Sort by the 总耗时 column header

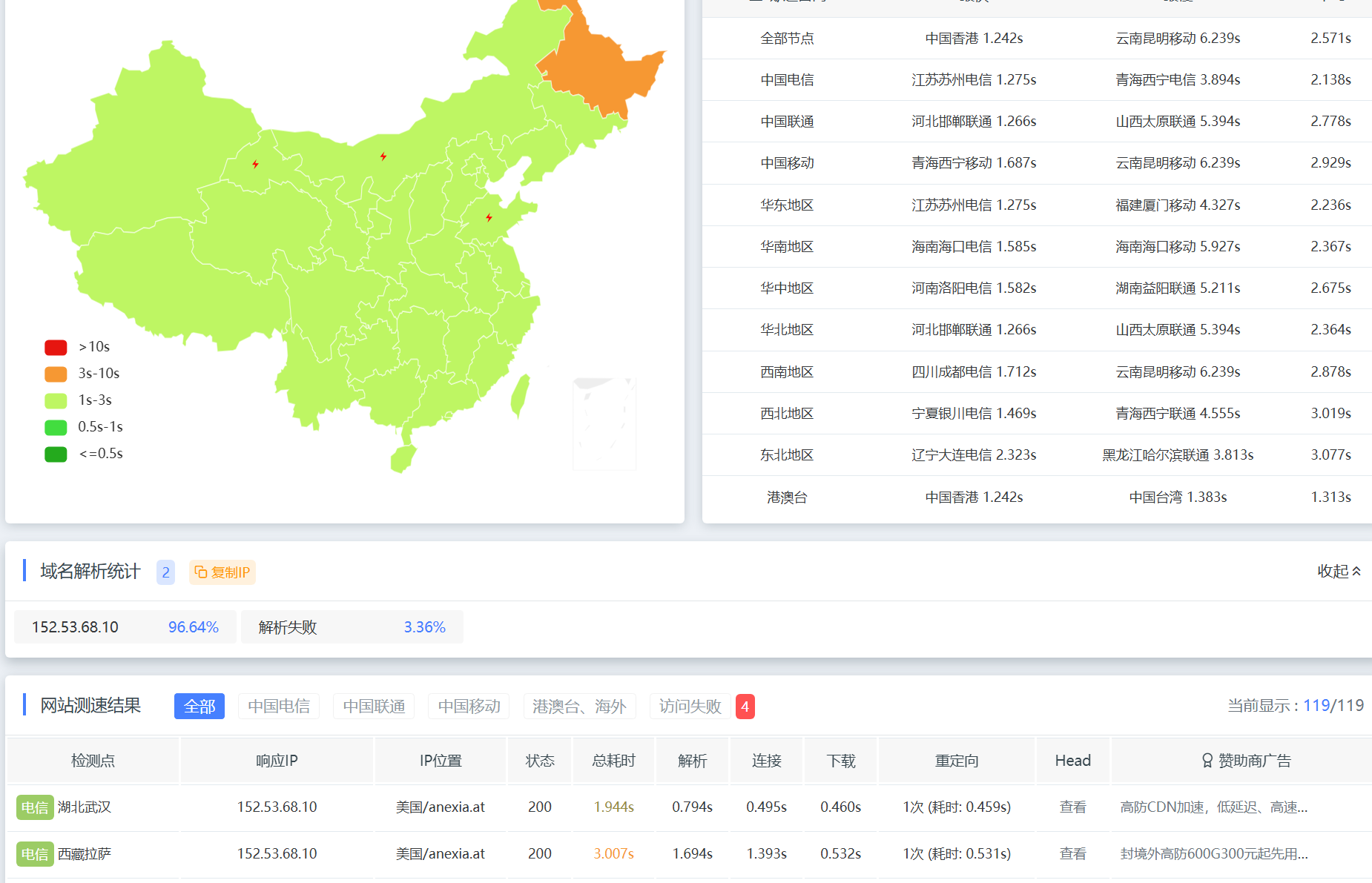tap(613, 761)
